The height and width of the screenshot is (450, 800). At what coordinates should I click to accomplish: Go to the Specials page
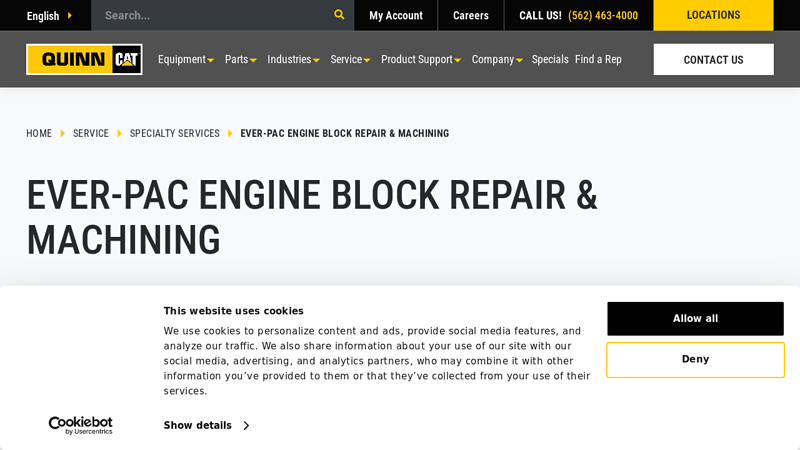pyautogui.click(x=550, y=59)
